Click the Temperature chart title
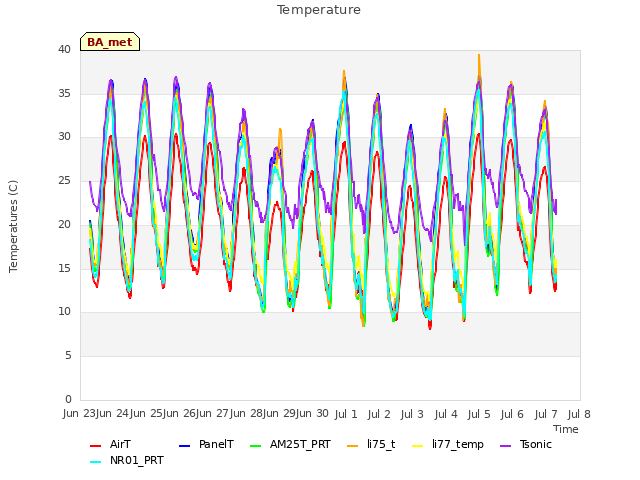This screenshot has height=480, width=640. (x=319, y=10)
